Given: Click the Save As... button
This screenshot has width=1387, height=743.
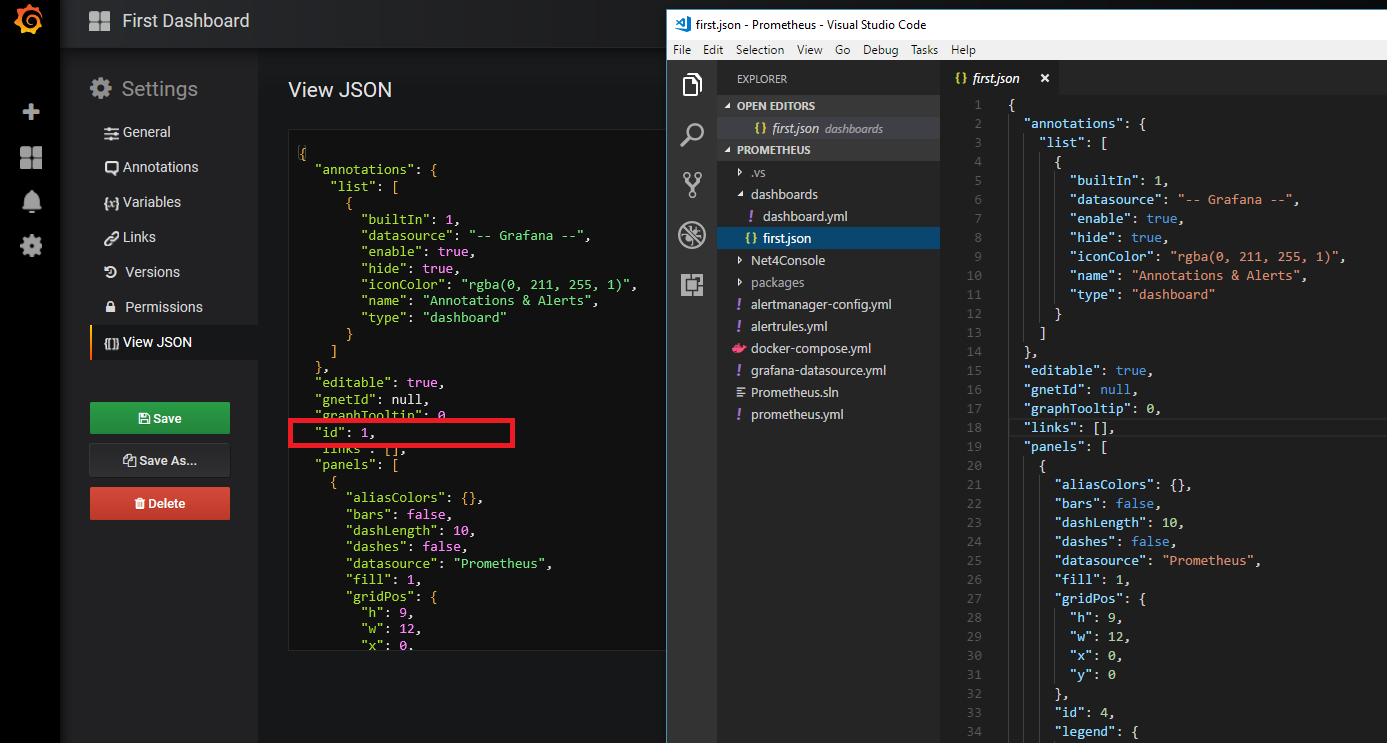Looking at the screenshot, I should [160, 460].
